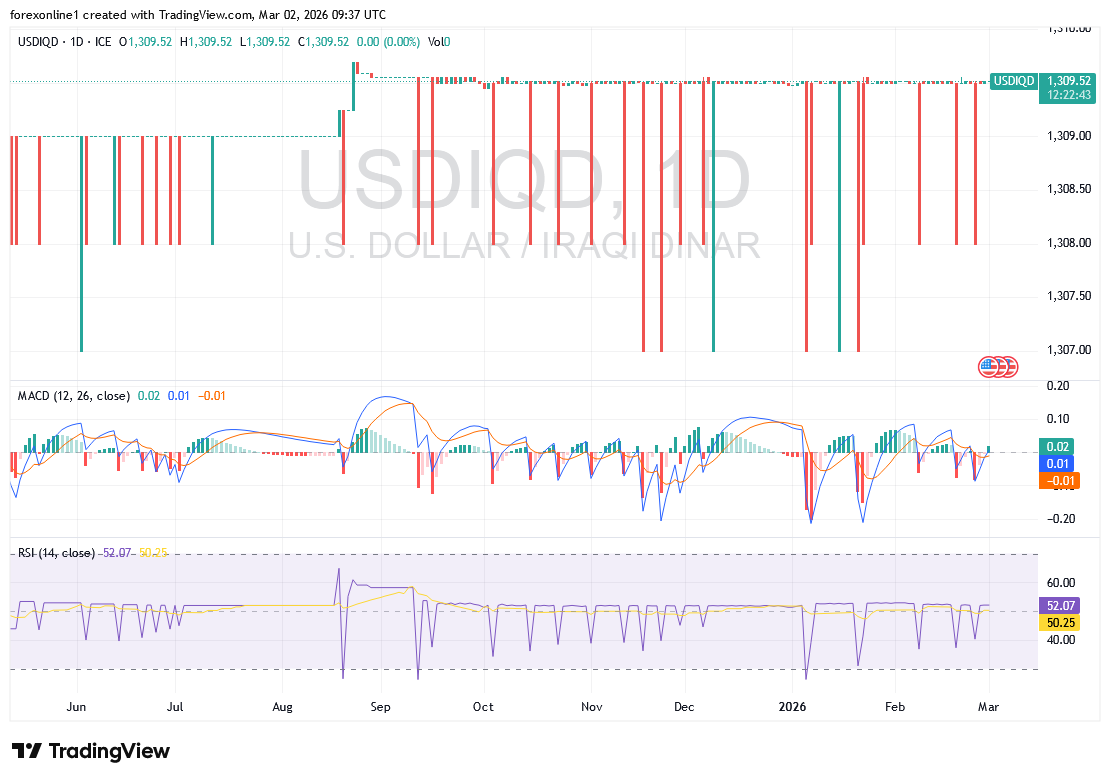Select the 1,309.52 current price badge
Viewport: 1110px width, 781px height.
[1066, 80]
